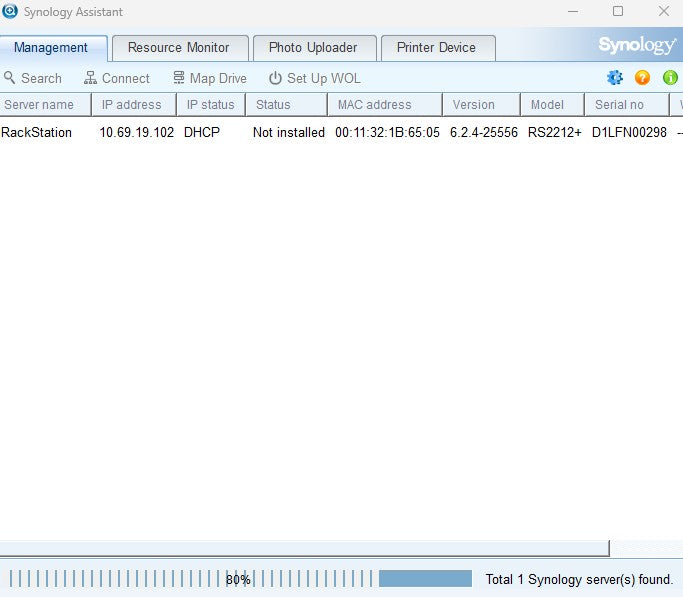The width and height of the screenshot is (683, 597).
Task: Sort by Status column header
Action: 287,105
